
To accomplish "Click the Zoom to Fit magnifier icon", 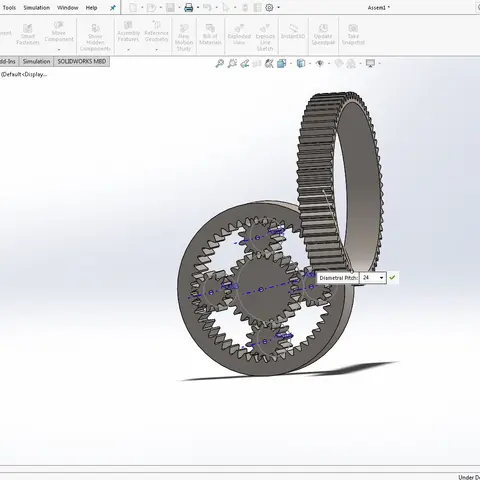I will 220,63.
